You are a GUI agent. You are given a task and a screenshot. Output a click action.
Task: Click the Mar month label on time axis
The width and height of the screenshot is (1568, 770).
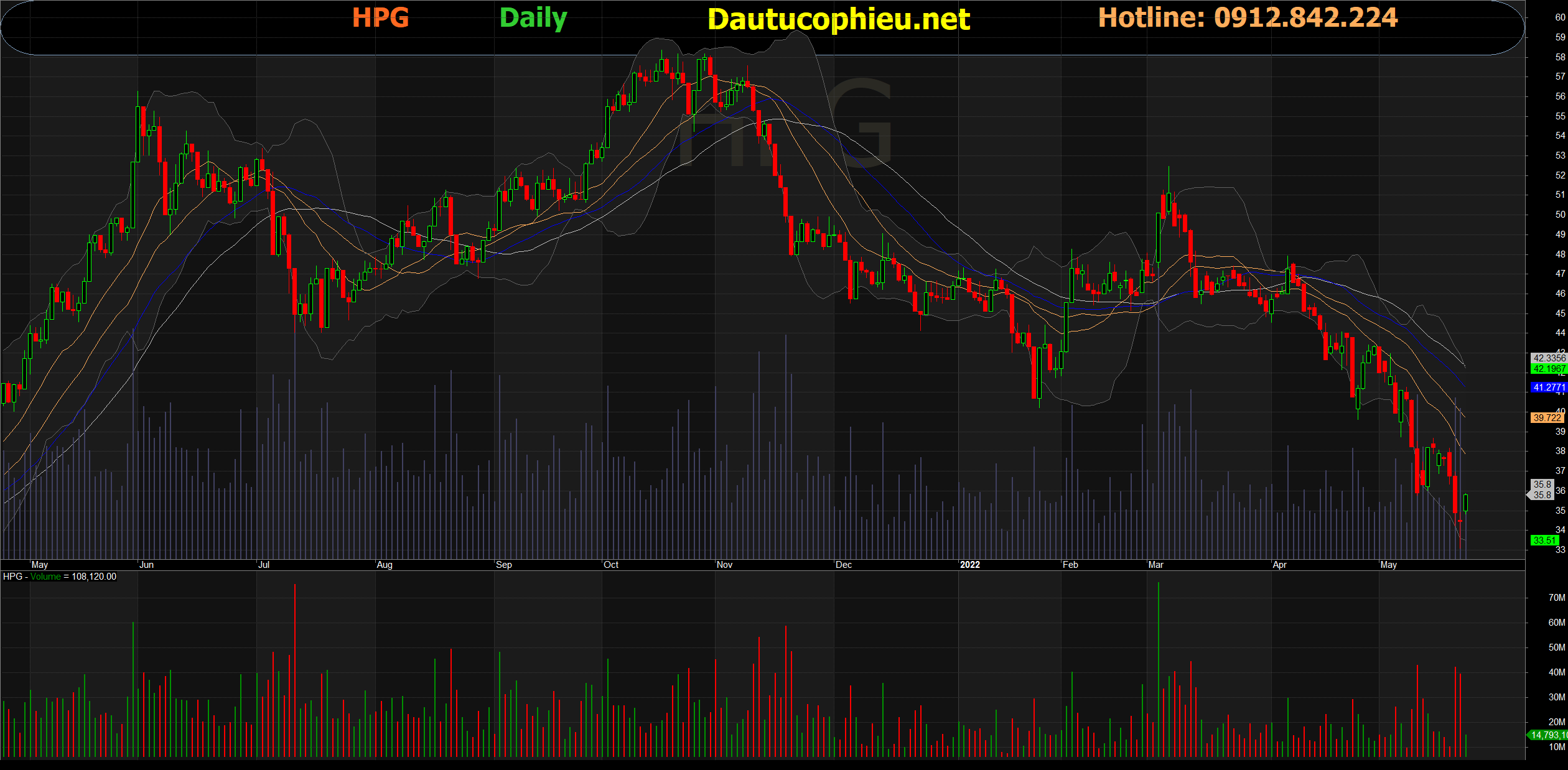[1155, 565]
